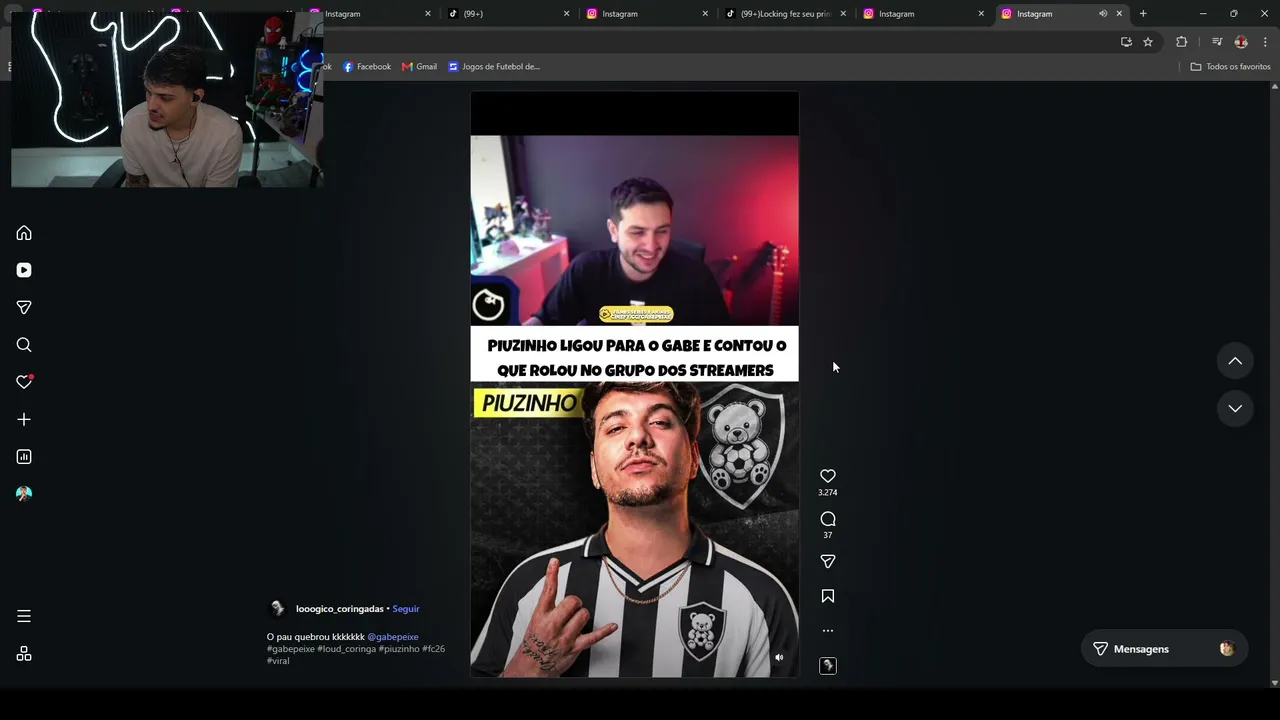1280x720 pixels.
Task: Install app icon in address bar
Action: point(1126,42)
